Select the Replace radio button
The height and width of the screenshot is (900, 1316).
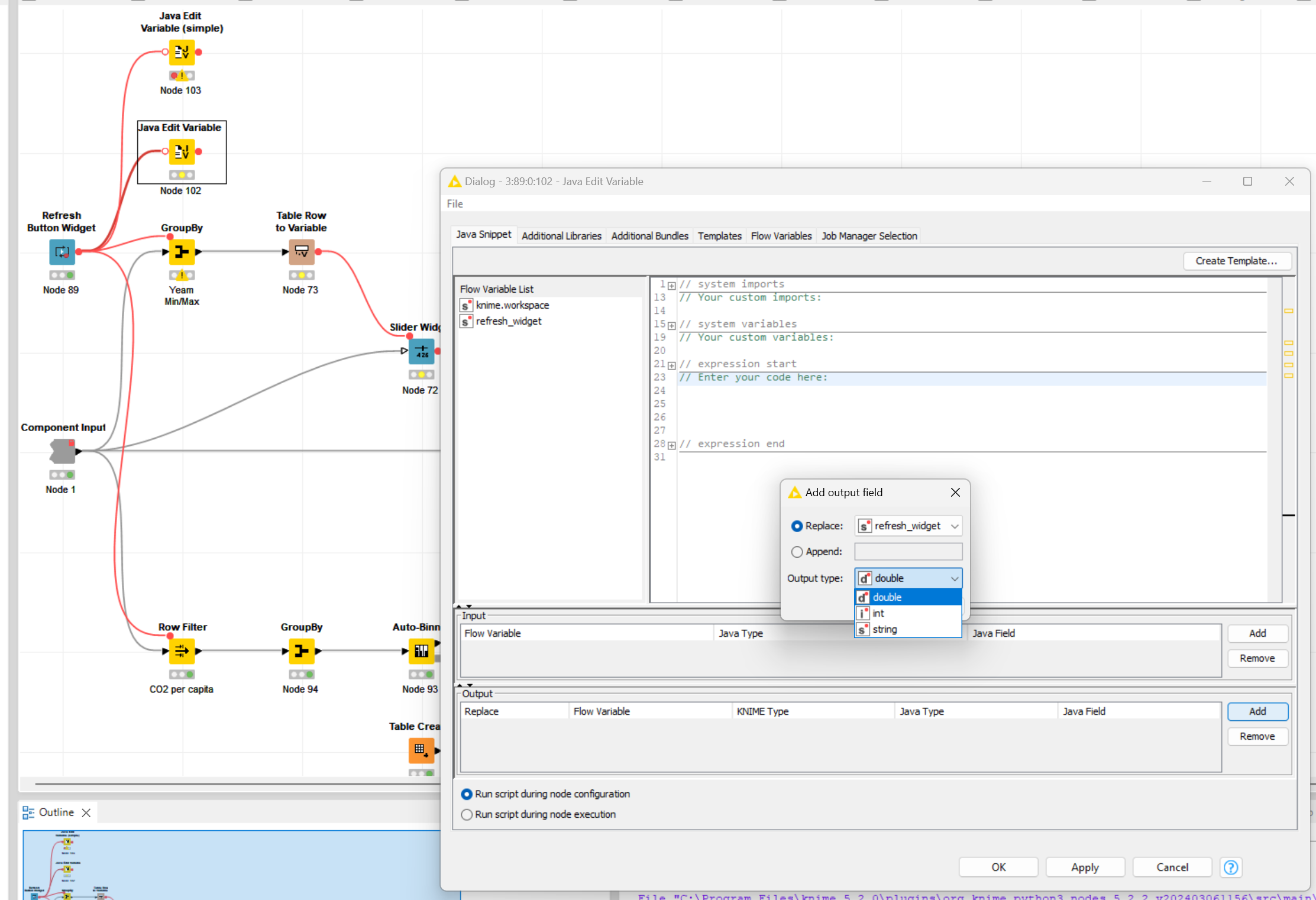pos(797,526)
